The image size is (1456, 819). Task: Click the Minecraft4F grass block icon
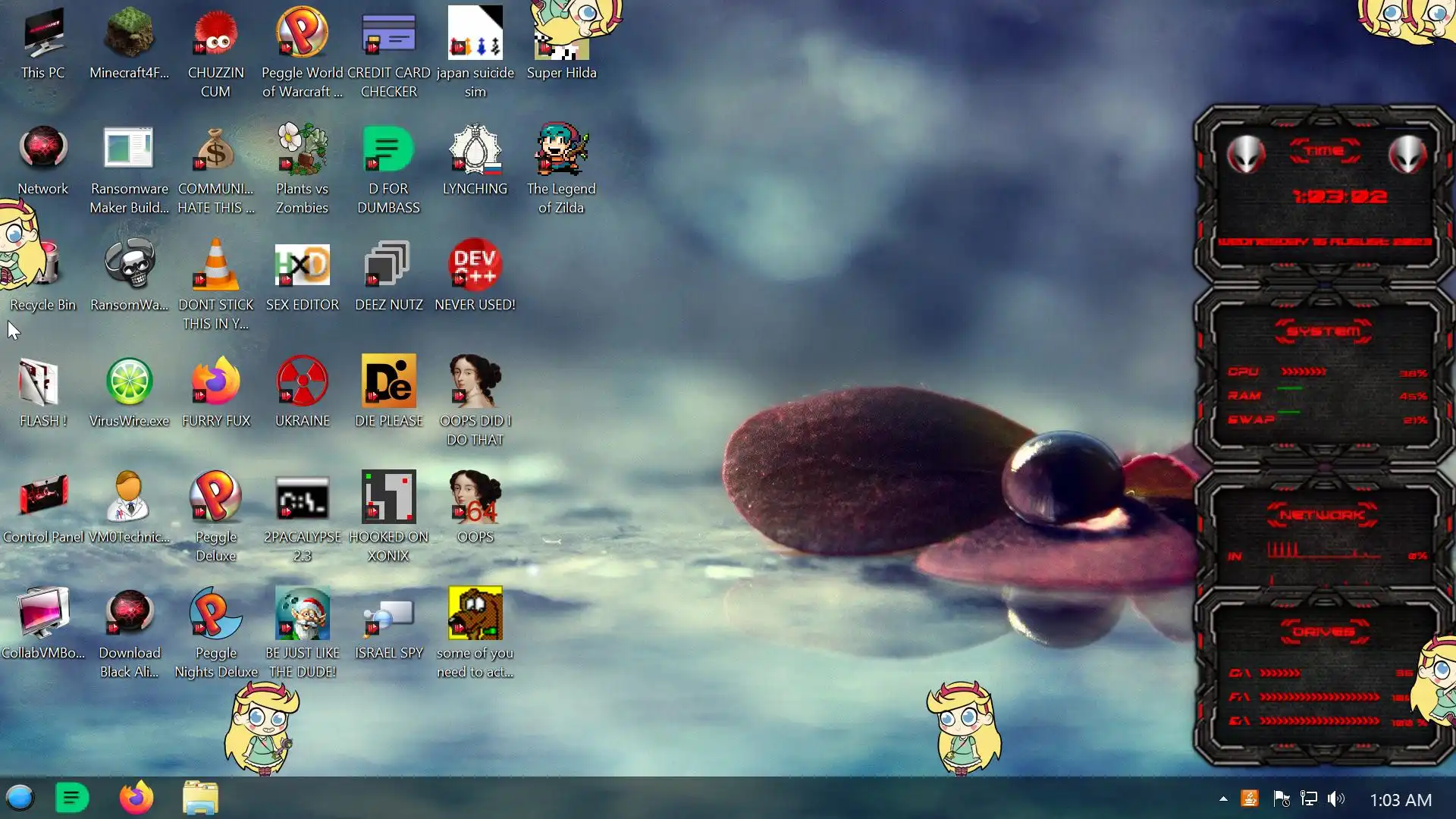click(x=129, y=34)
